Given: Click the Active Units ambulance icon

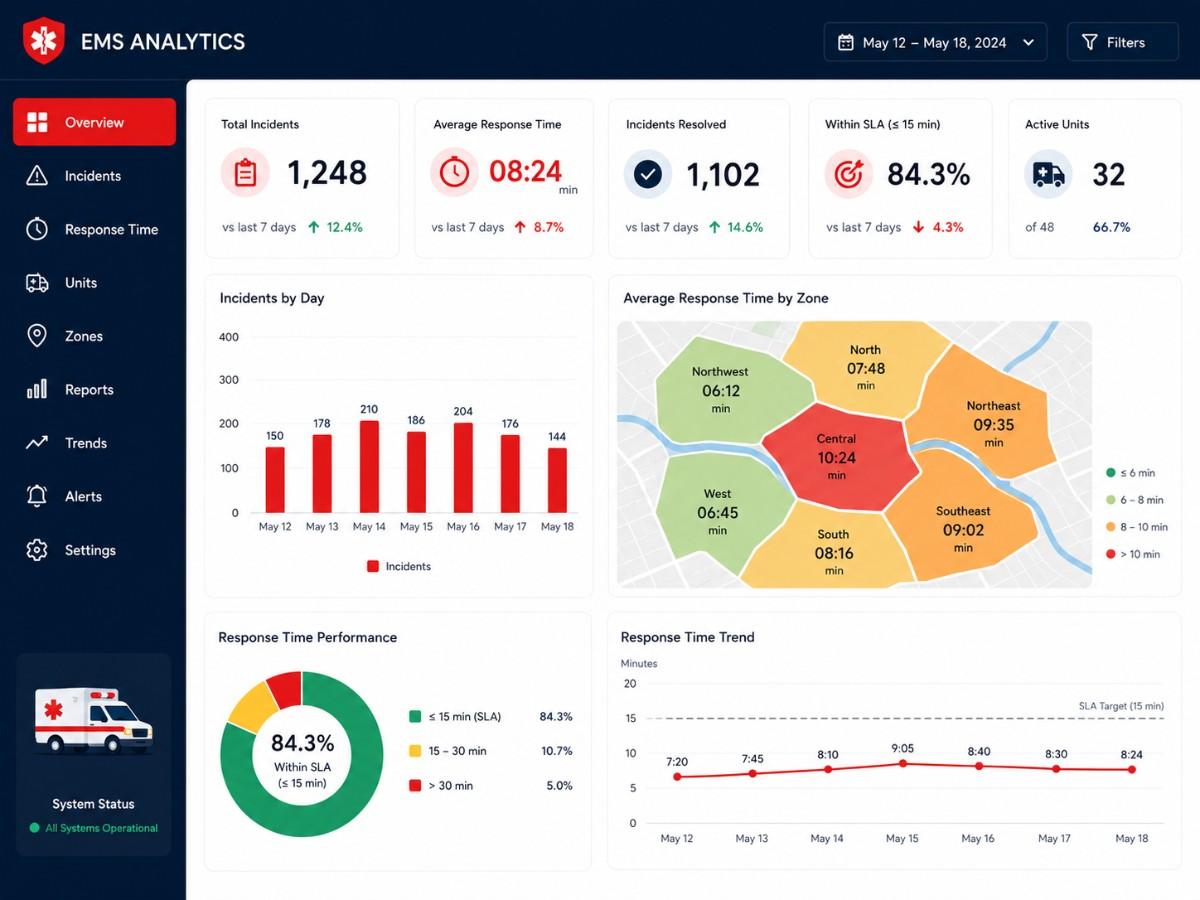Looking at the screenshot, I should click(1048, 174).
